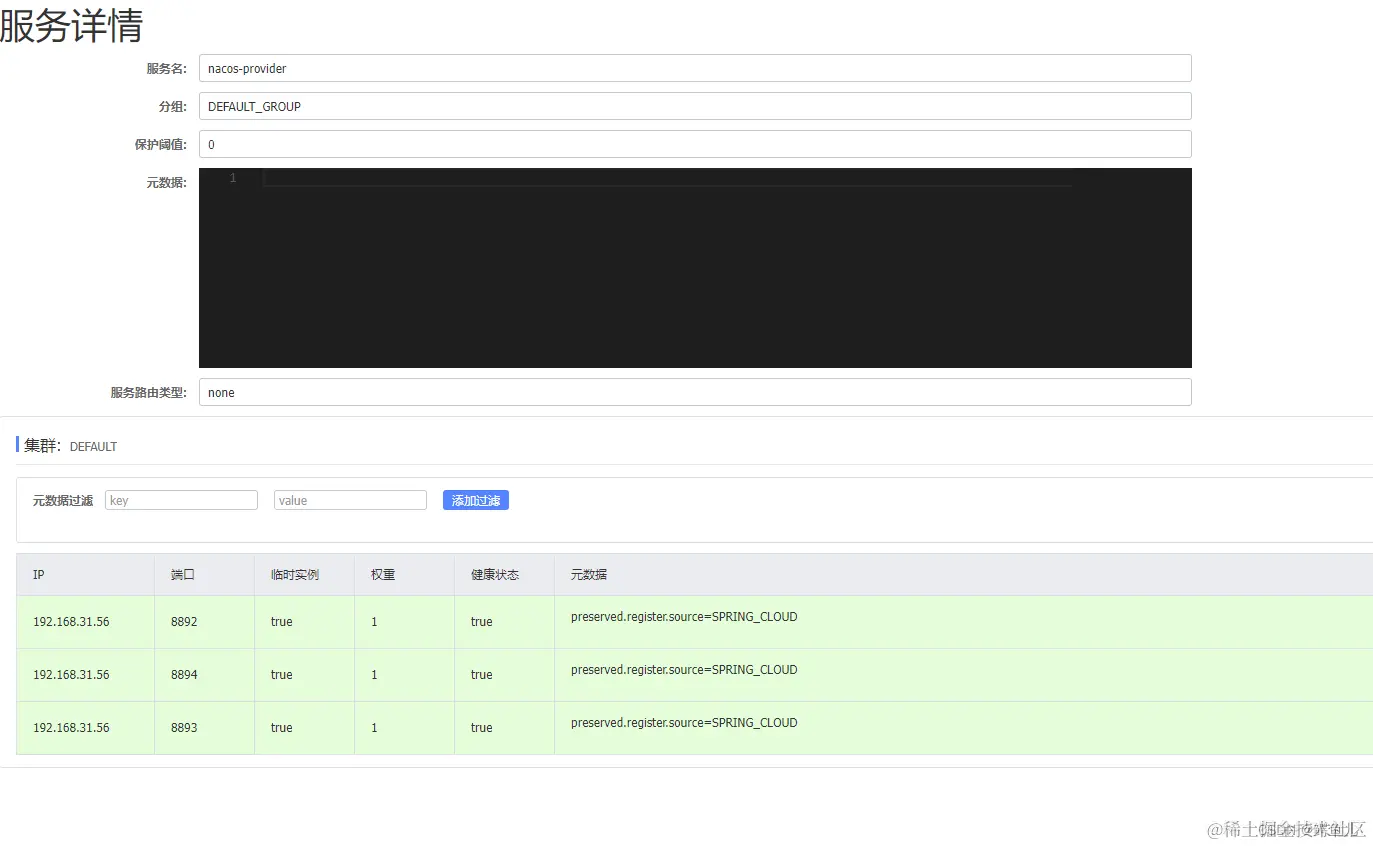Click line number 1 in the metadata editor
The height and width of the screenshot is (846, 1373).
(x=233, y=178)
